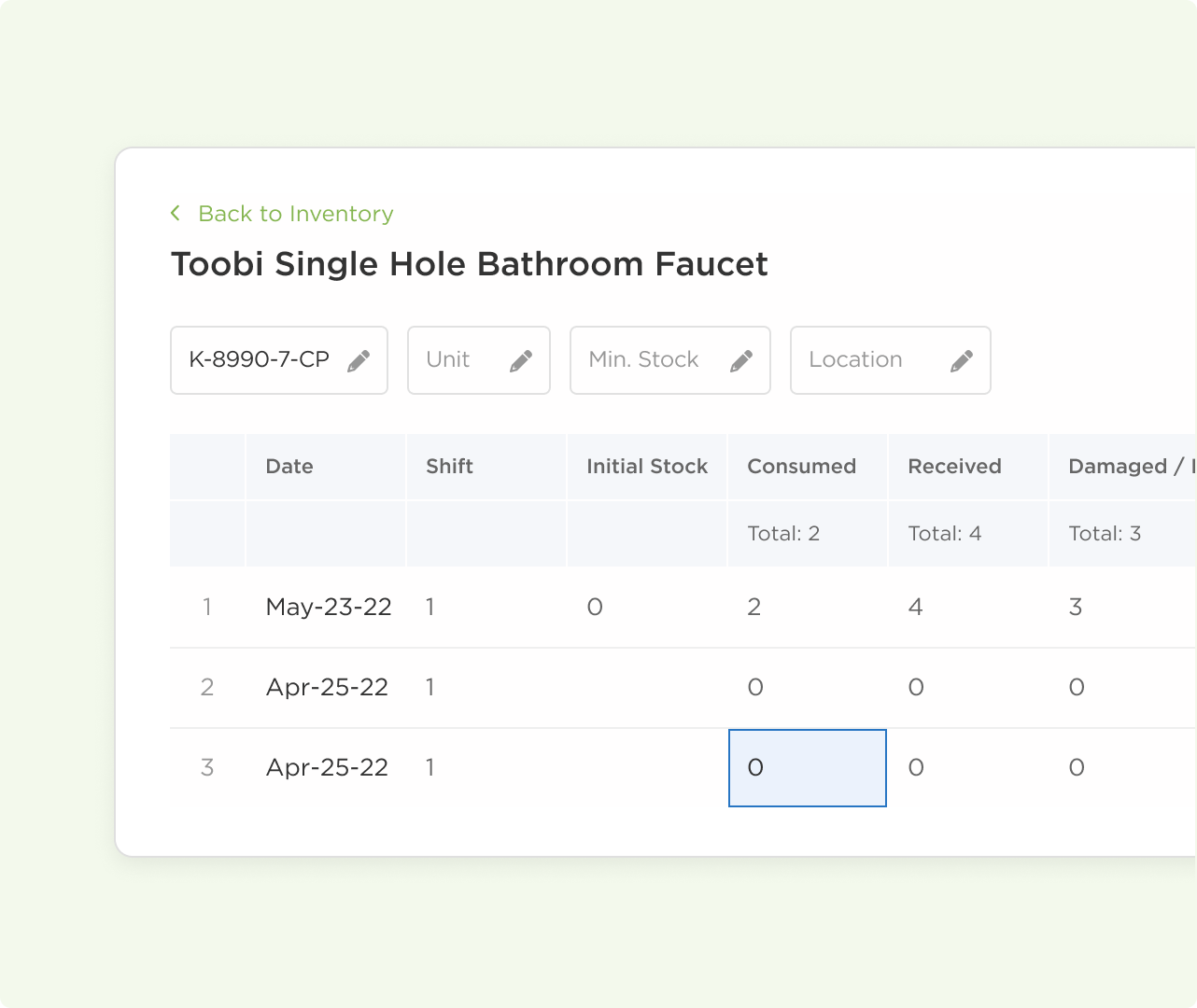This screenshot has height=1008, width=1197.
Task: Click the Received column header
Action: (954, 467)
